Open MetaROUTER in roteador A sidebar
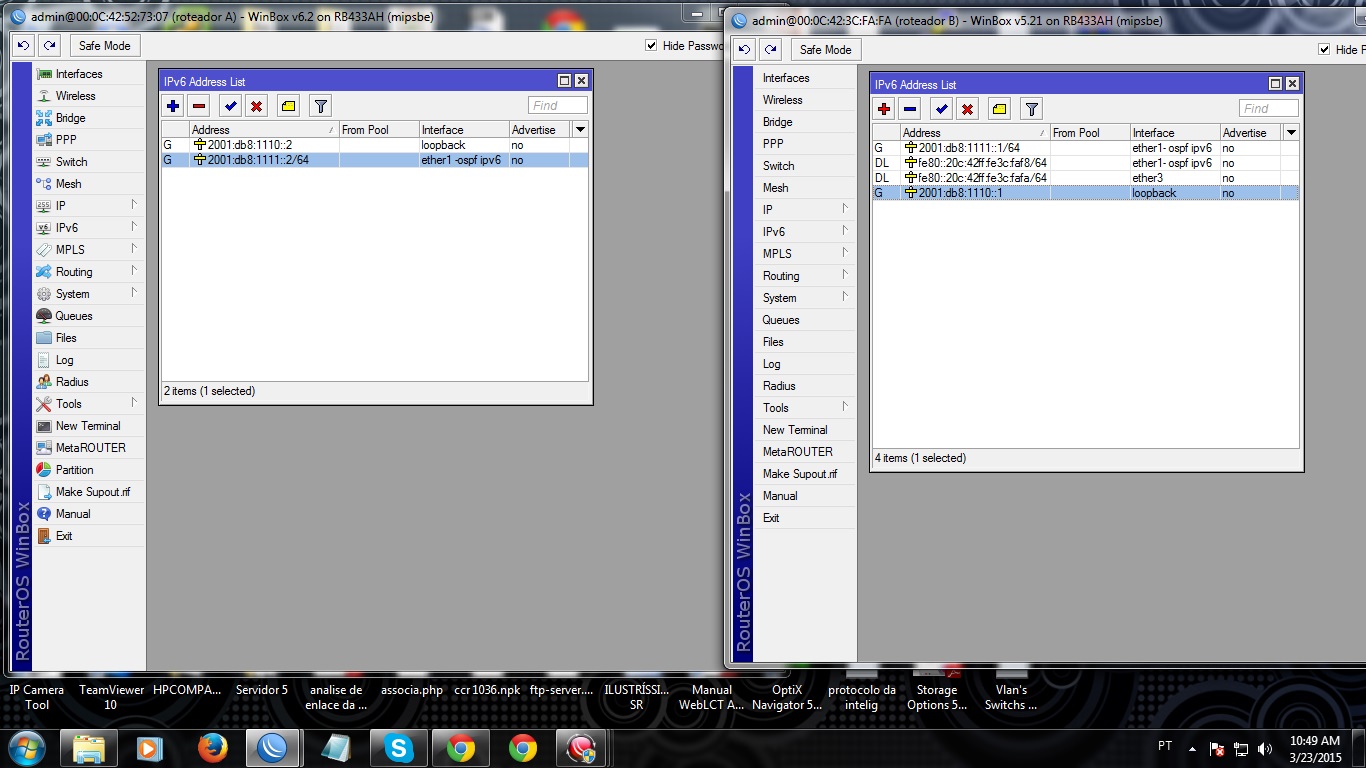This screenshot has width=1366, height=768. coord(89,448)
